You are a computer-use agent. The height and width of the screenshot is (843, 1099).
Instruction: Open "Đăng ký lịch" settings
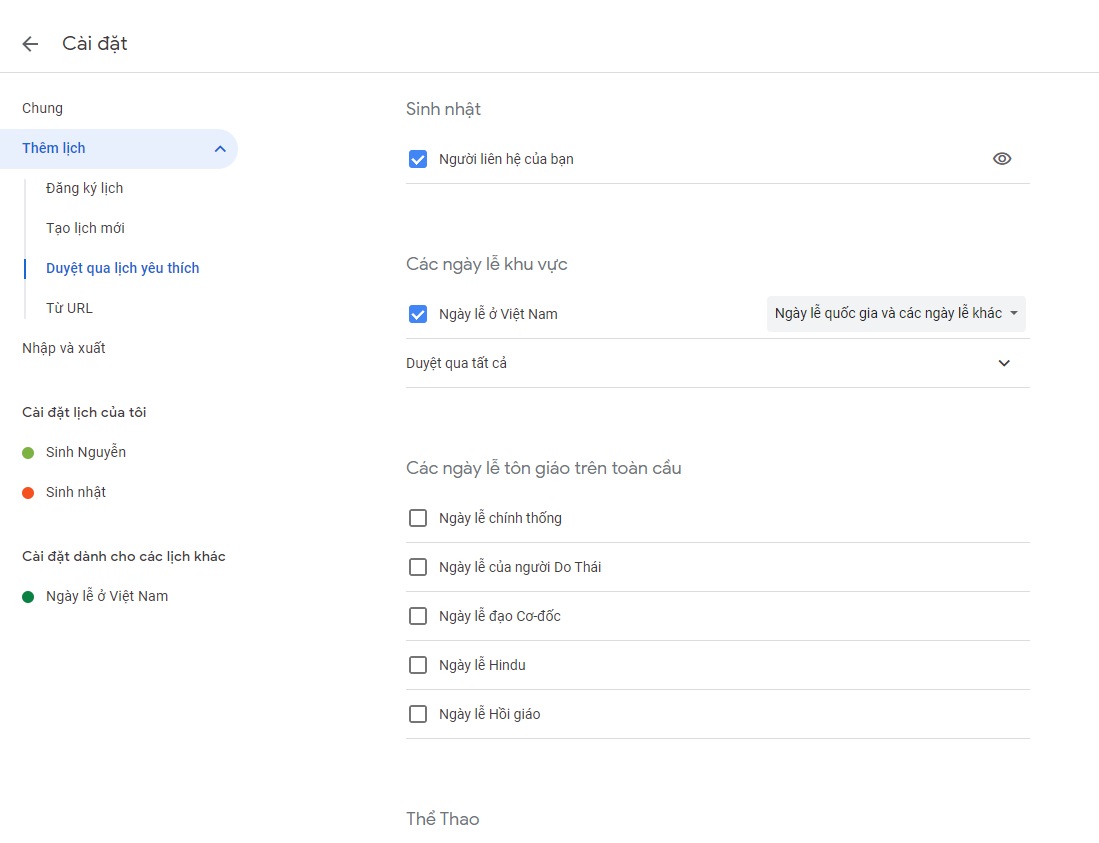pyautogui.click(x=84, y=188)
